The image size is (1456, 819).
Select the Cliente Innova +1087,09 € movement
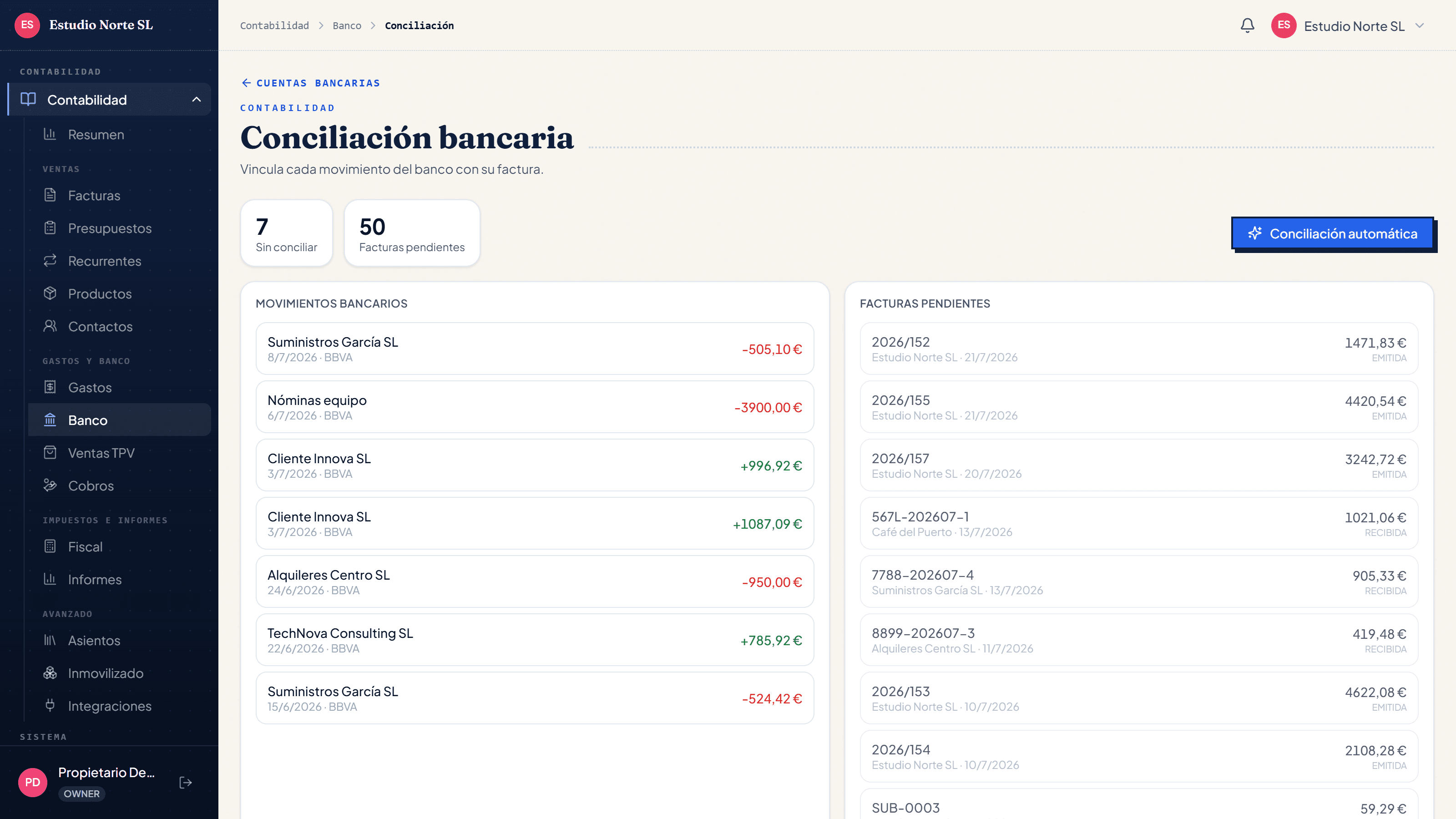pos(535,523)
